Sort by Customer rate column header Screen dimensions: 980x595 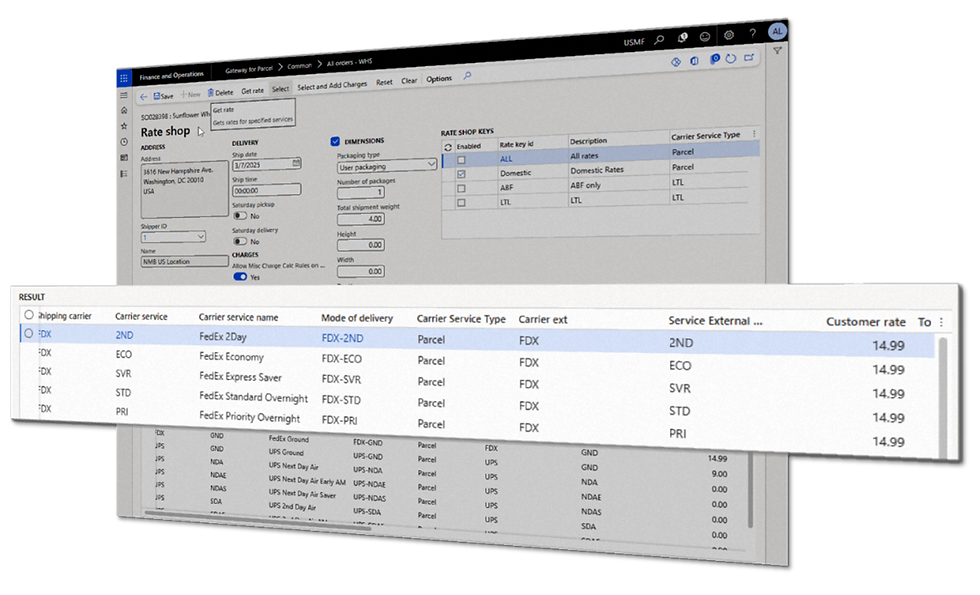pyautogui.click(x=866, y=322)
